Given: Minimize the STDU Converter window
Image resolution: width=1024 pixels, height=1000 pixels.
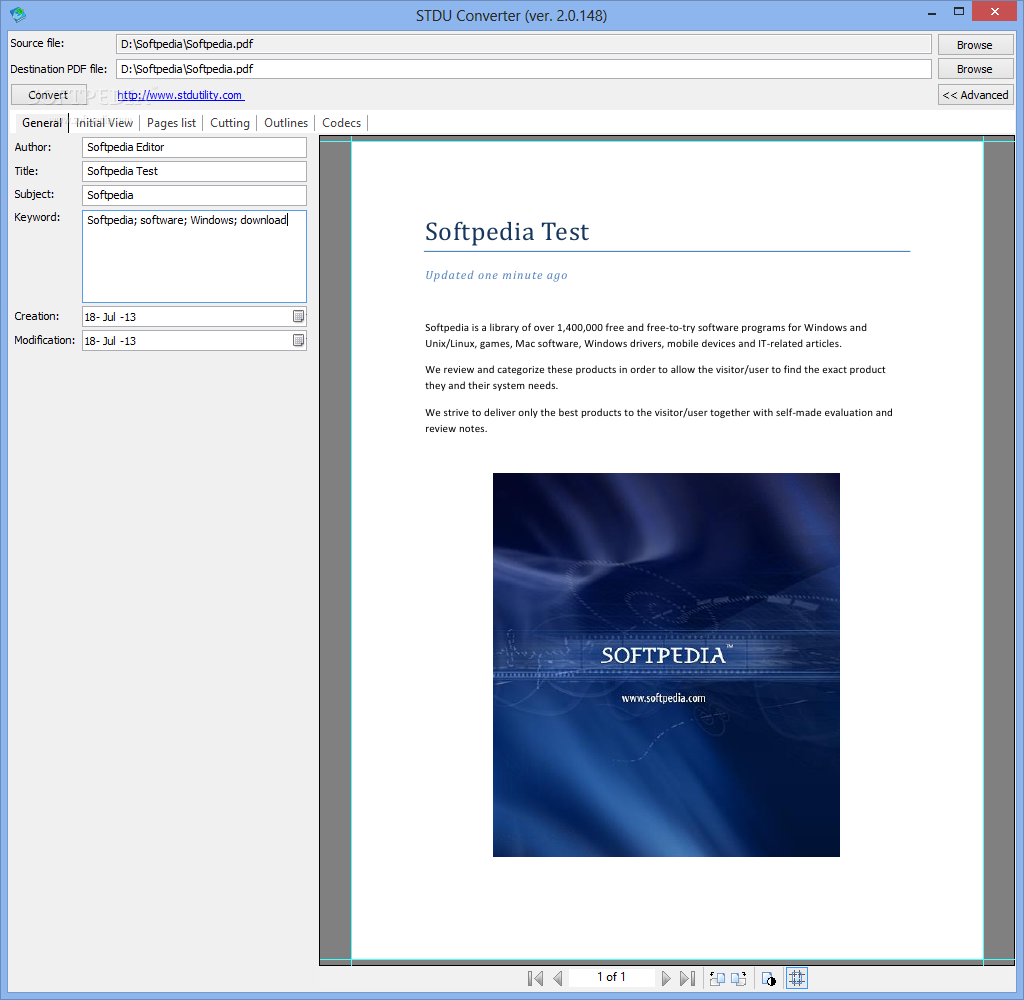Looking at the screenshot, I should tap(932, 12).
